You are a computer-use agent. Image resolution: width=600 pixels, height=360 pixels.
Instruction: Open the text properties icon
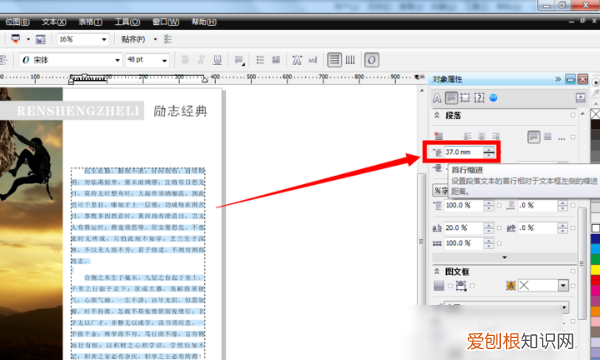tap(297, 60)
